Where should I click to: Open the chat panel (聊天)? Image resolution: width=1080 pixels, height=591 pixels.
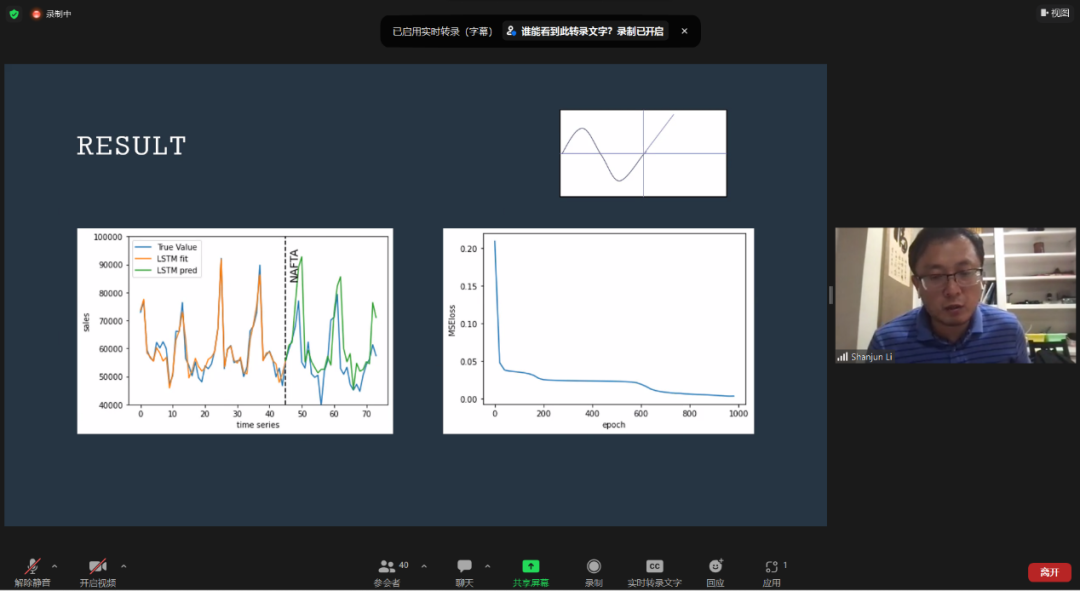tap(464, 567)
